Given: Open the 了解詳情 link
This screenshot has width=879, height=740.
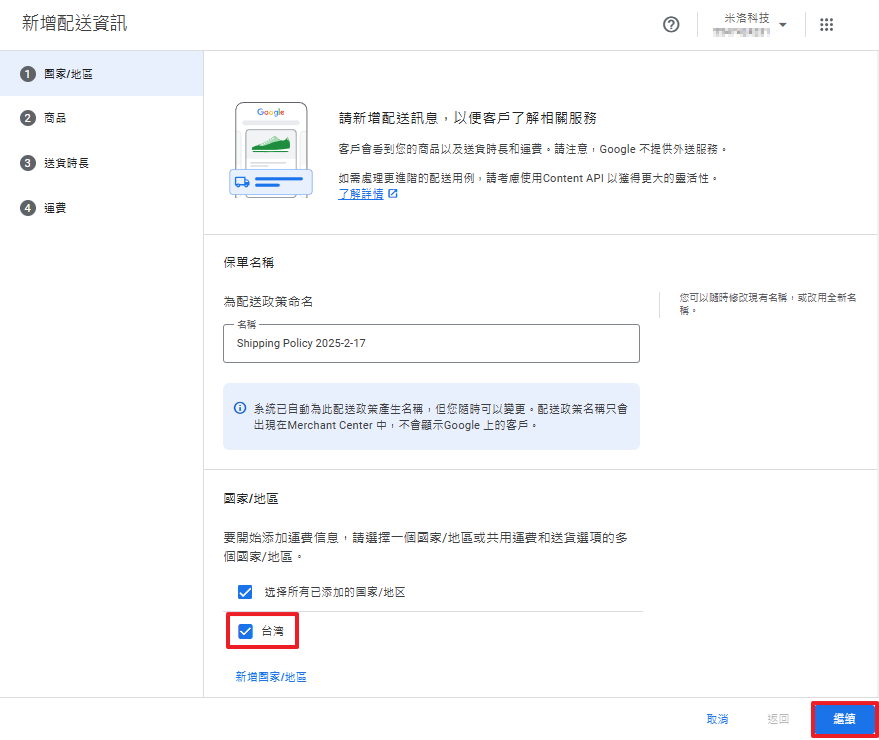Looking at the screenshot, I should [360, 194].
